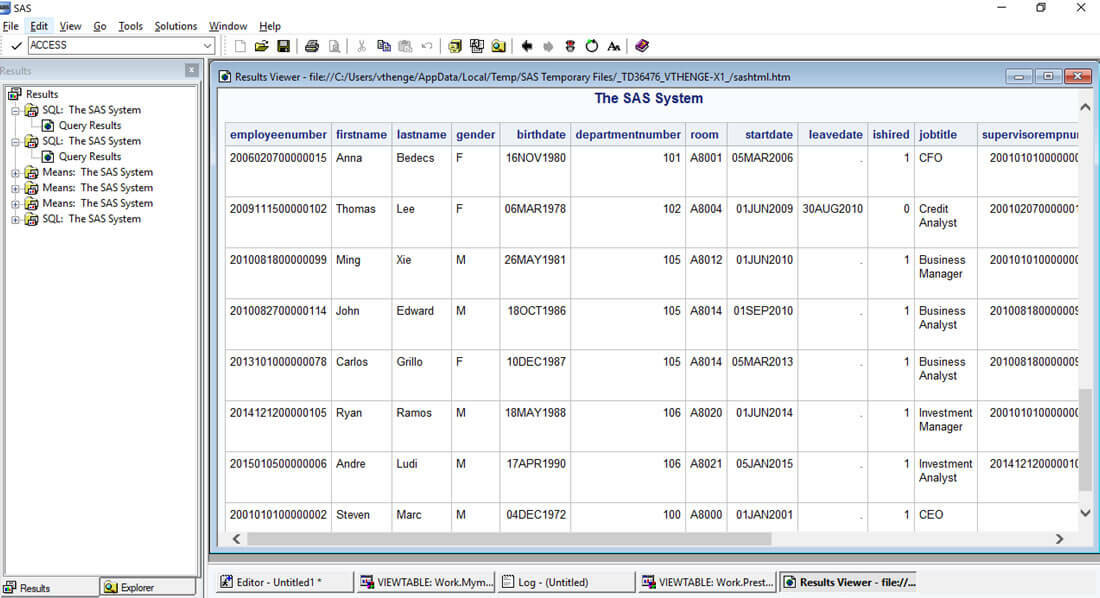The width and height of the screenshot is (1100, 598).
Task: Switch to VIEWTABLE: Work.Prest... window tab
Action: [x=708, y=582]
